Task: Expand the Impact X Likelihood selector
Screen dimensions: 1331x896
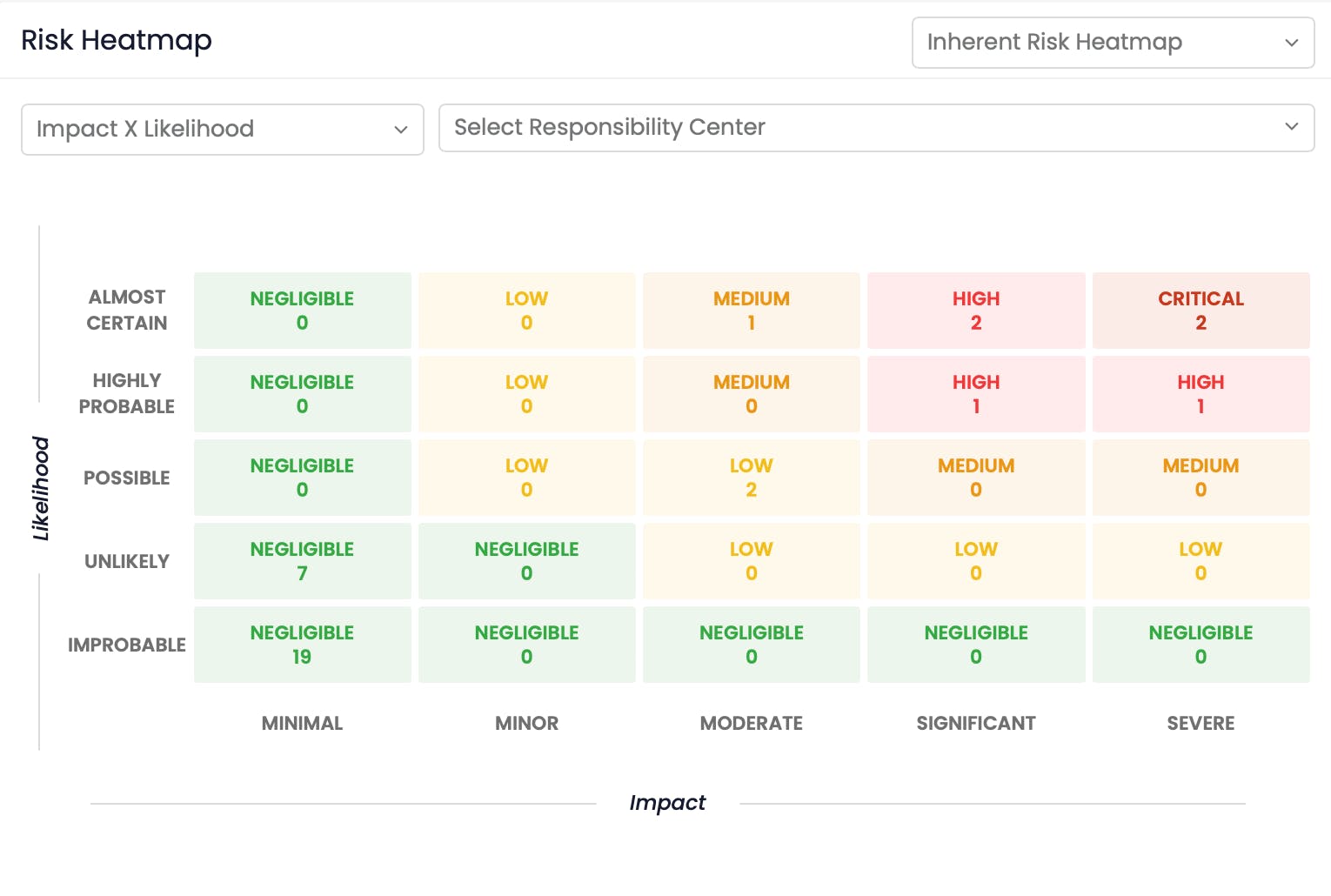Action: tap(222, 130)
